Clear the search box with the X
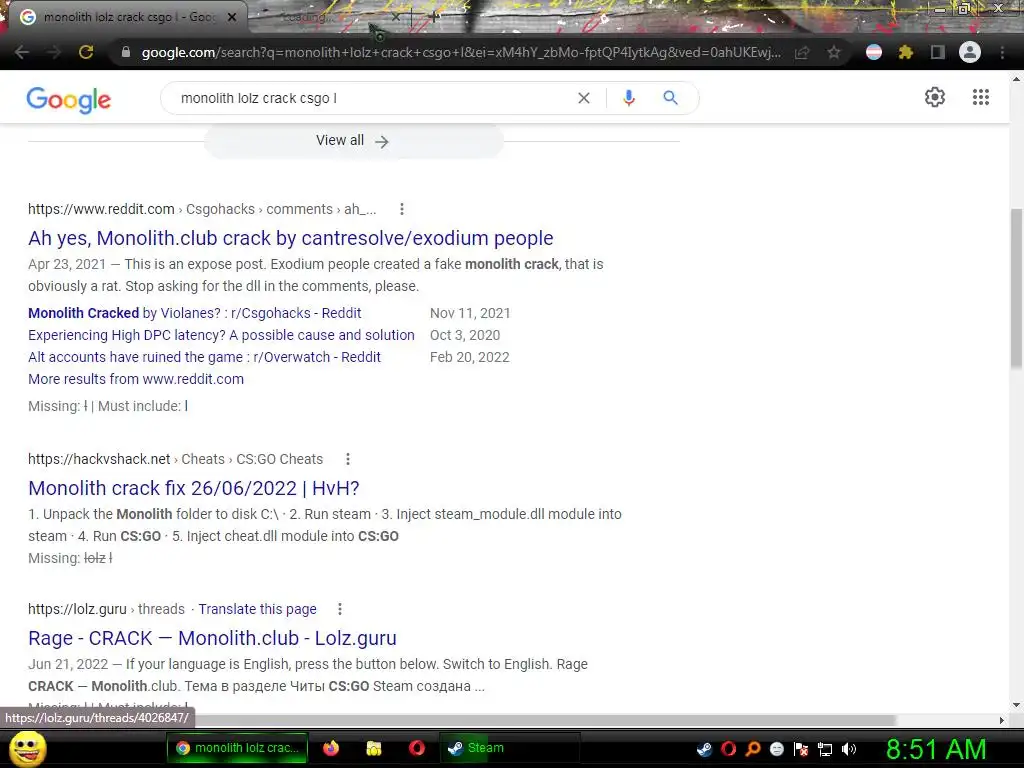1024x768 pixels. point(584,98)
